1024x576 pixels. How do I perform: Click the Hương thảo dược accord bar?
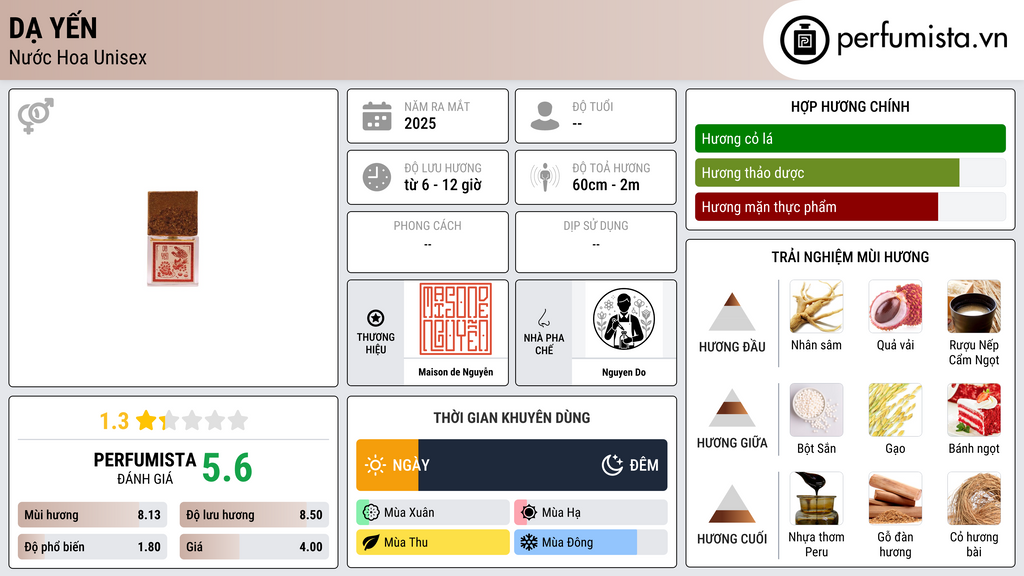pyautogui.click(x=850, y=173)
